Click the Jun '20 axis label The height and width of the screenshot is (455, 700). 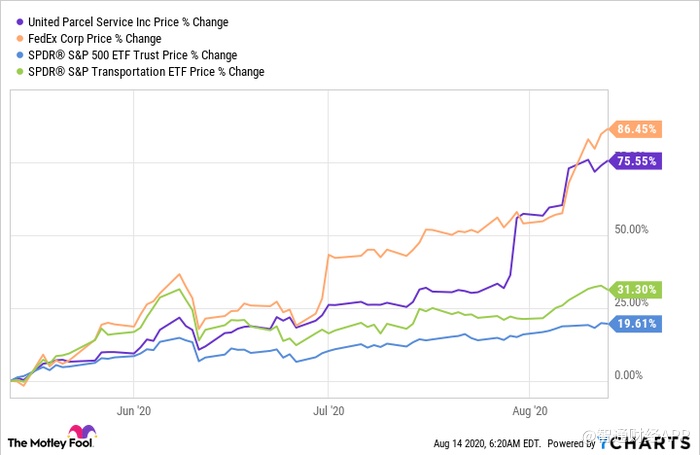point(134,409)
